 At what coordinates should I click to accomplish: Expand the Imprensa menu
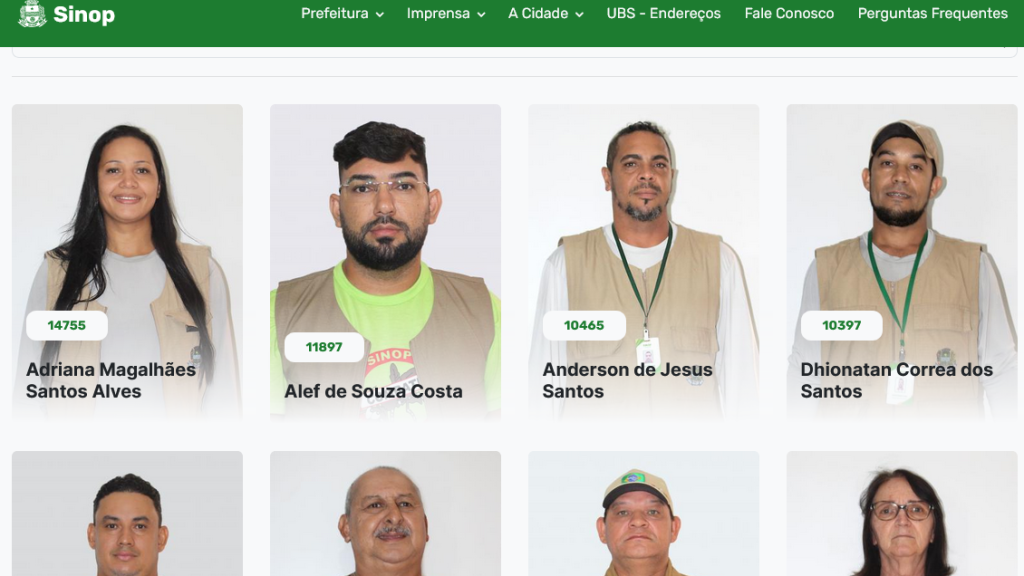point(445,14)
